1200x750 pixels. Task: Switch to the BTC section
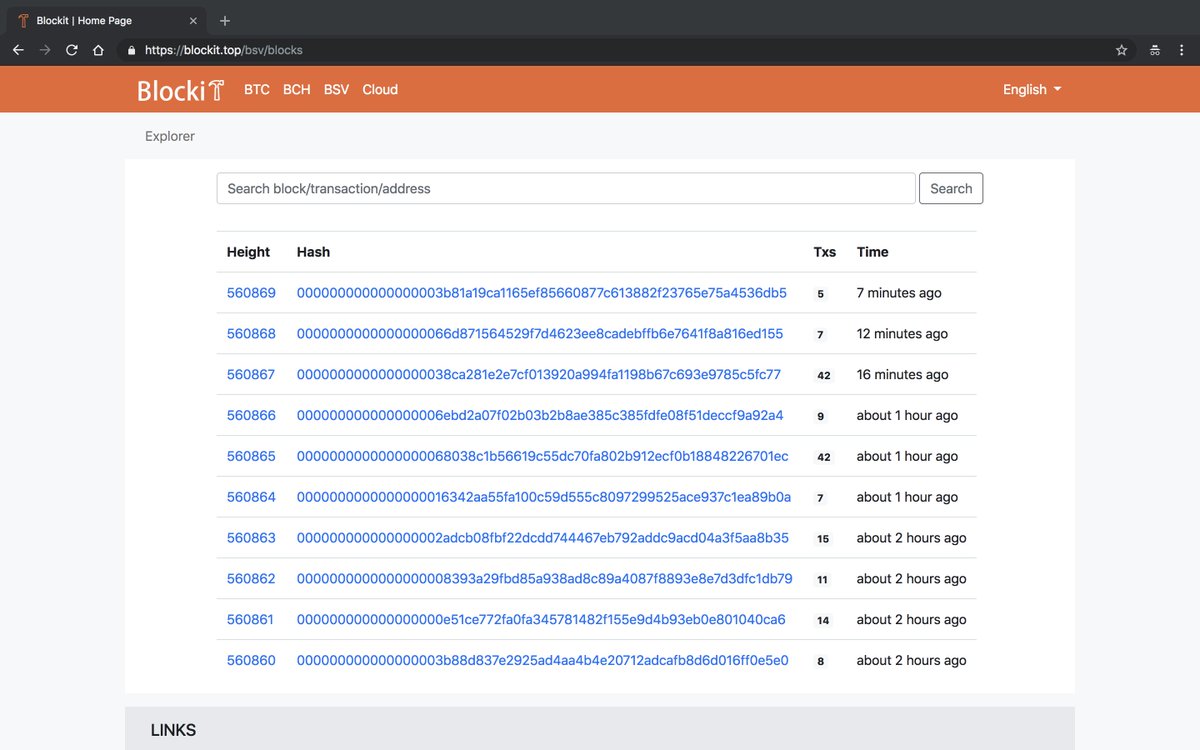click(256, 89)
